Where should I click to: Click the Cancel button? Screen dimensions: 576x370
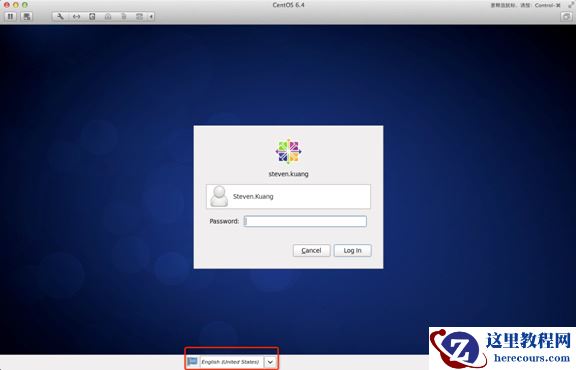[x=312, y=251]
